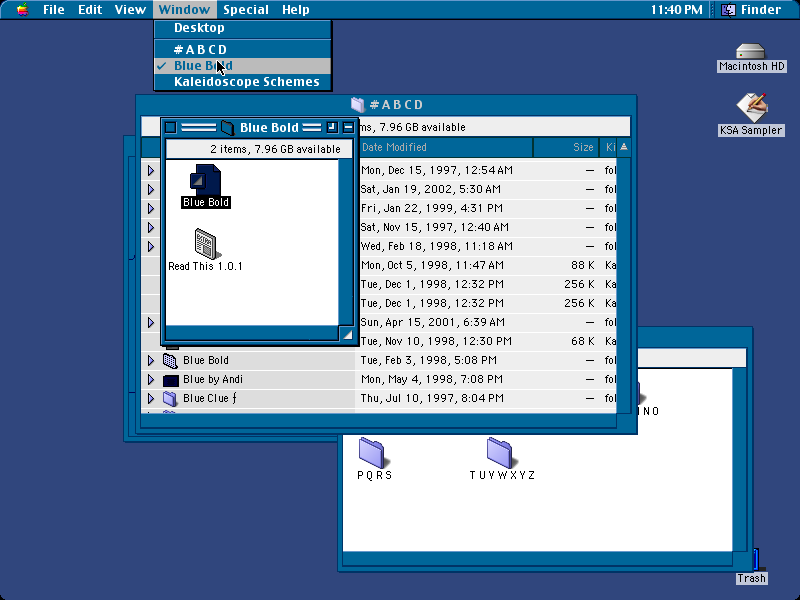Click the zoom box of Blue Bold window

[x=332, y=127]
